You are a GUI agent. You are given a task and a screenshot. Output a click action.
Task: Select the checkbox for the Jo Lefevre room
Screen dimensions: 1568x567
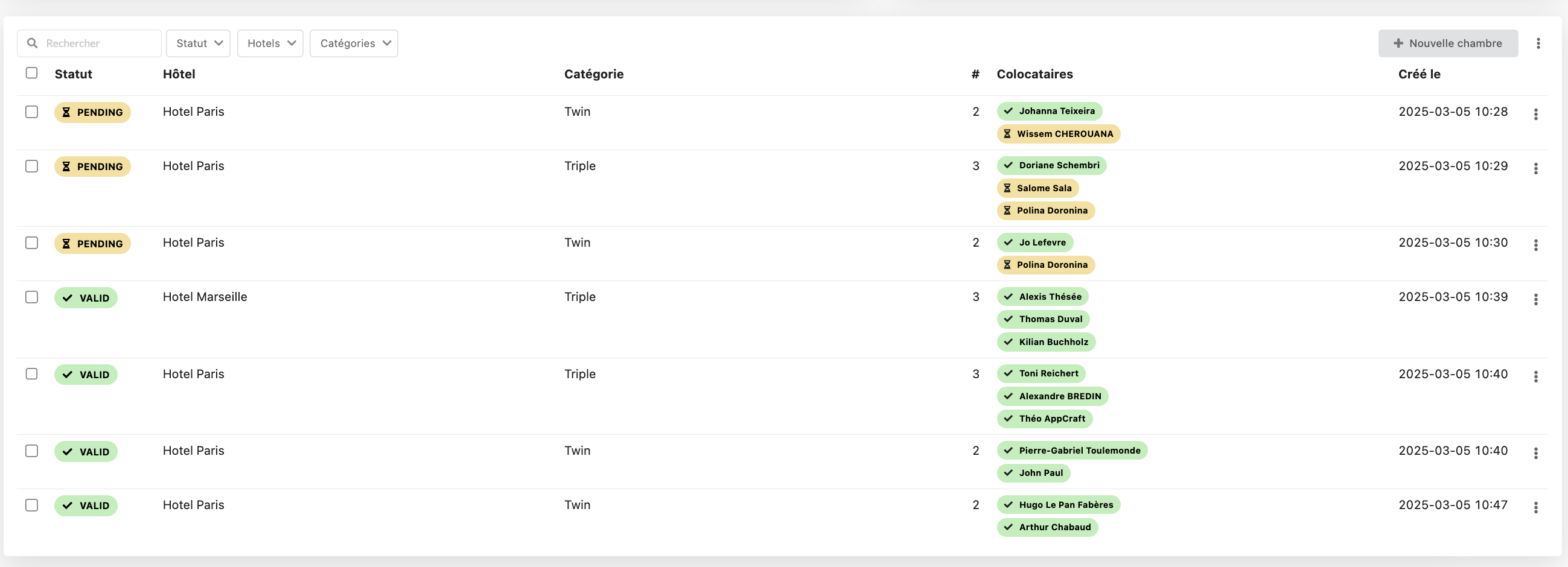point(31,242)
